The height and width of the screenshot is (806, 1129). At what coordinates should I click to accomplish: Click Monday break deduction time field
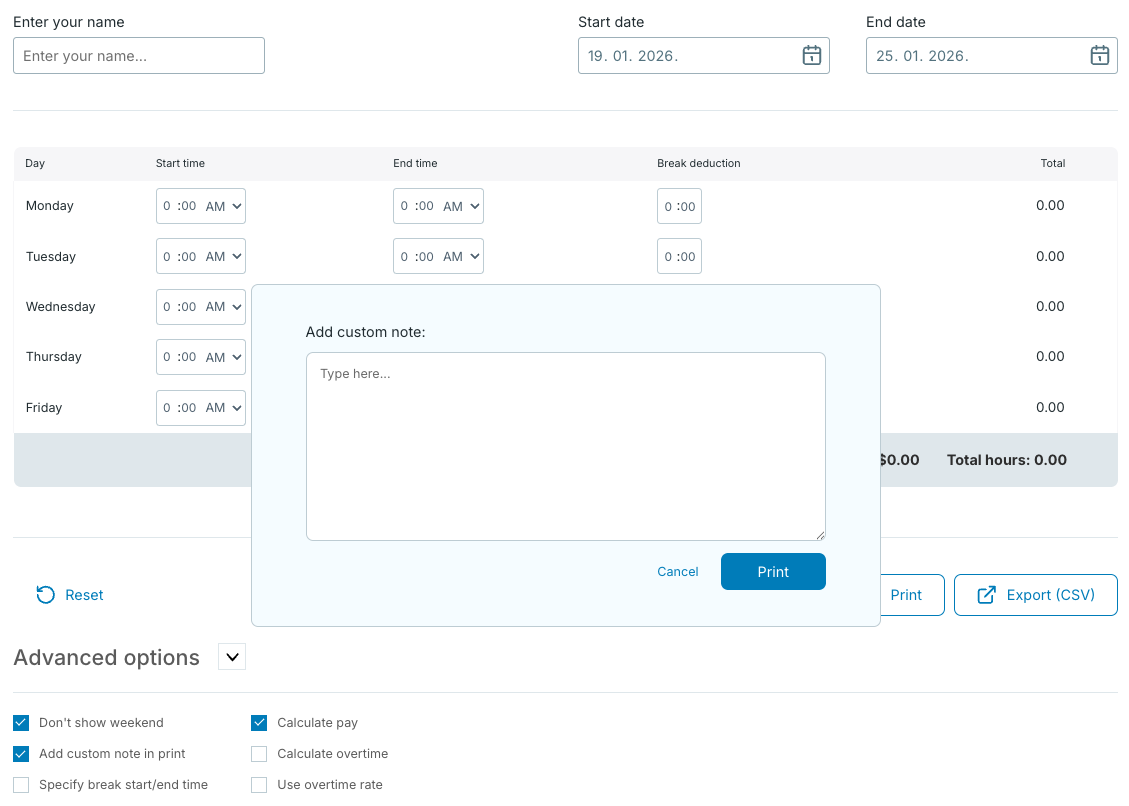click(x=679, y=206)
